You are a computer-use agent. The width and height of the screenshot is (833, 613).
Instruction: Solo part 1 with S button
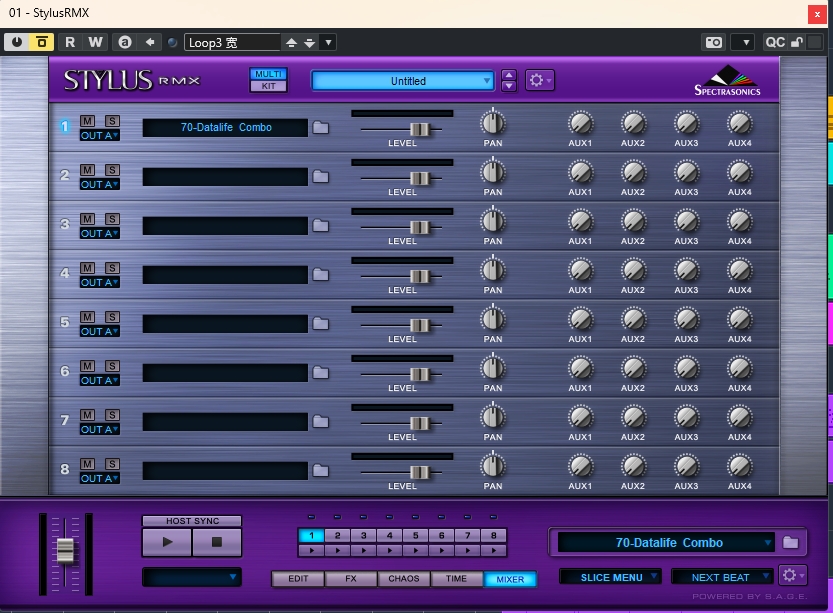112,121
